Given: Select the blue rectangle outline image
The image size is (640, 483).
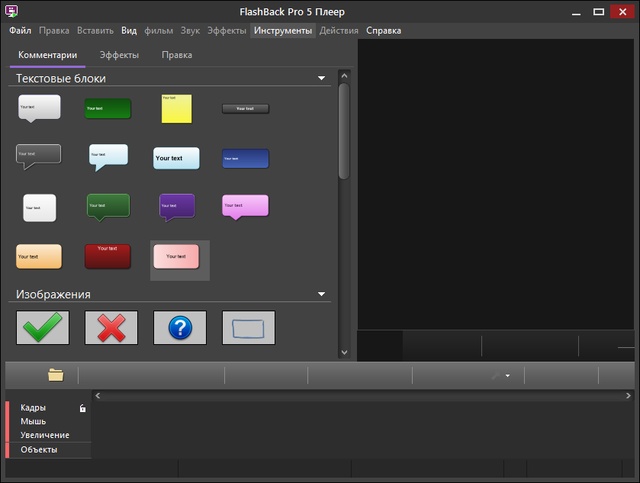Looking at the screenshot, I should (248, 328).
